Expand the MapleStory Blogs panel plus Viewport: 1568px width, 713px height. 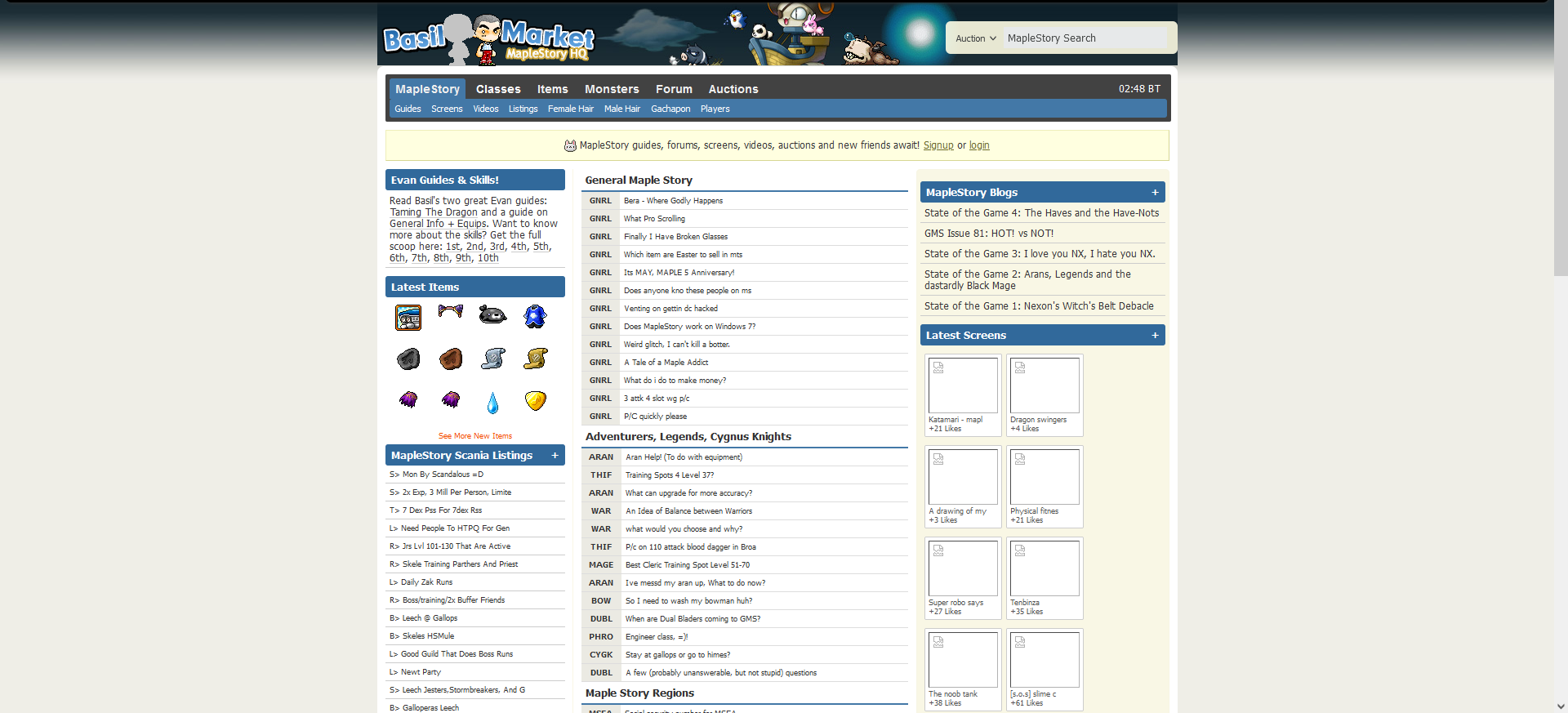pos(1155,193)
